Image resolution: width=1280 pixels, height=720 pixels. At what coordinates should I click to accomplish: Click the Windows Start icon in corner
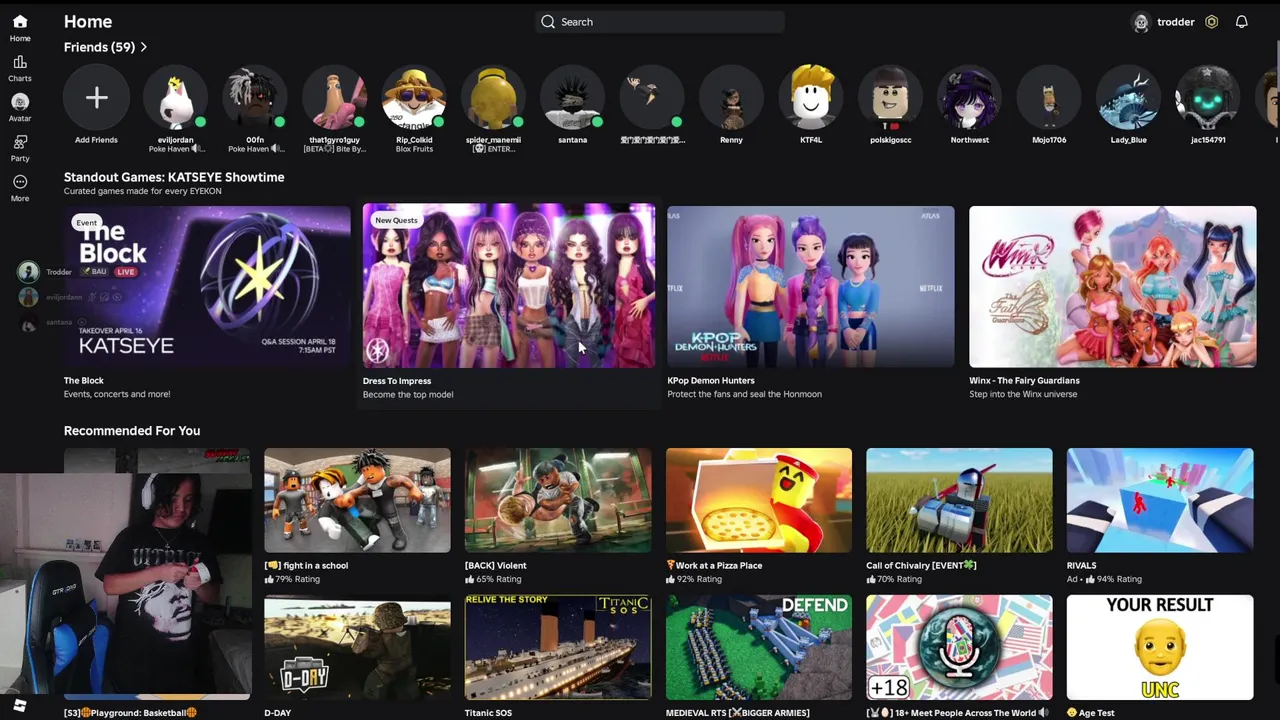coord(19,706)
